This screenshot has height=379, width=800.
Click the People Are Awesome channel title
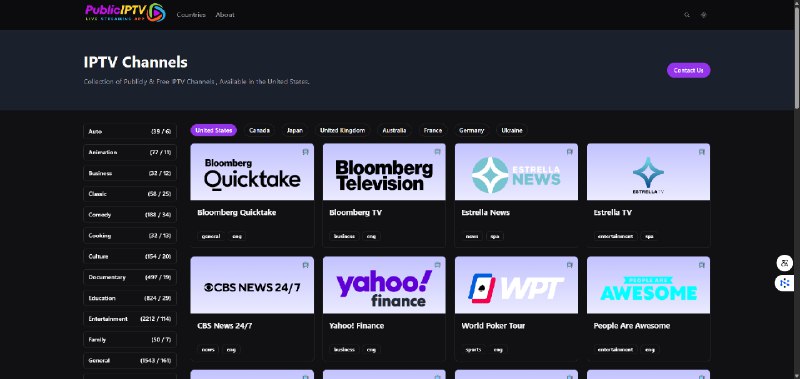632,326
